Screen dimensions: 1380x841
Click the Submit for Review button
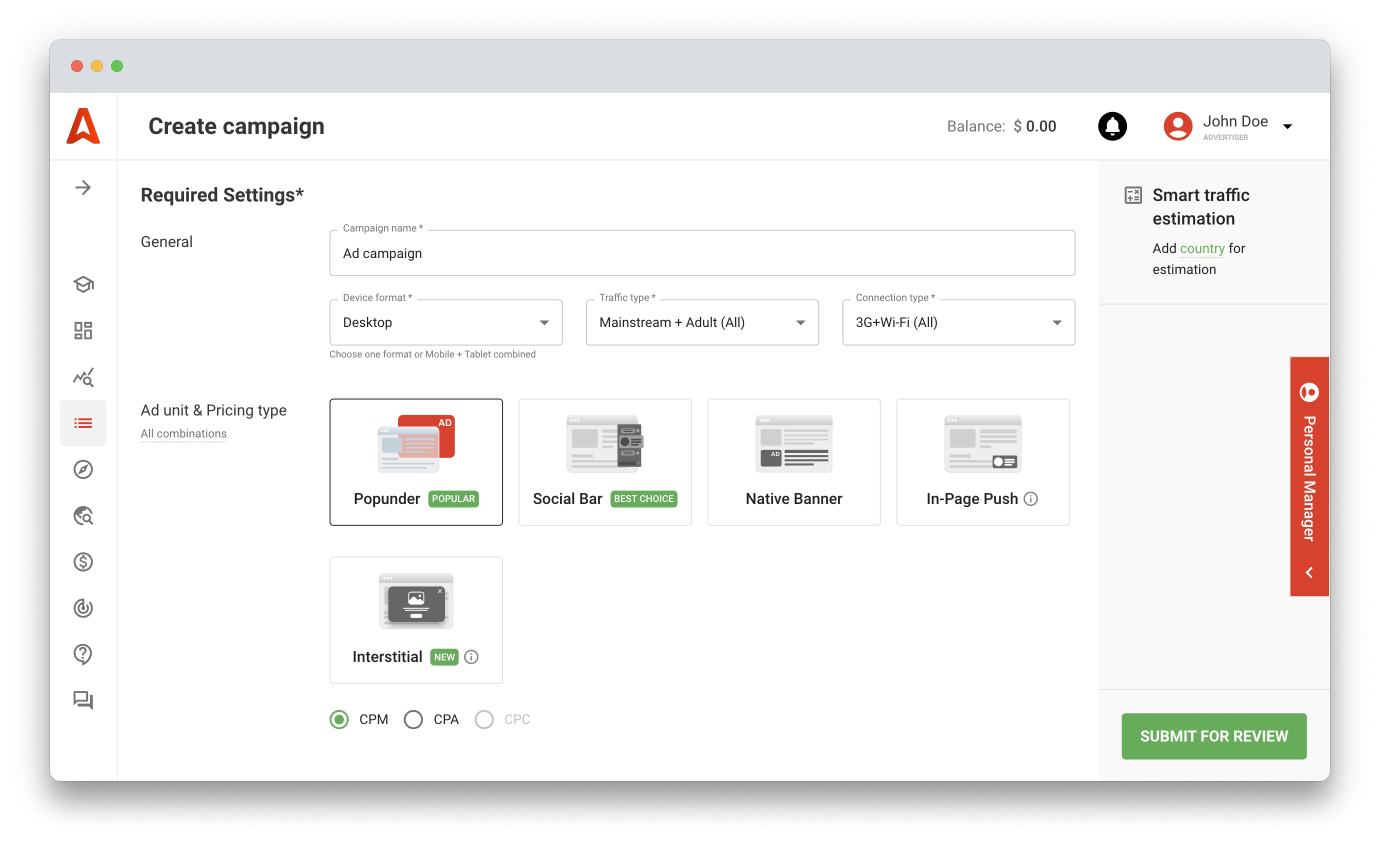1213,736
